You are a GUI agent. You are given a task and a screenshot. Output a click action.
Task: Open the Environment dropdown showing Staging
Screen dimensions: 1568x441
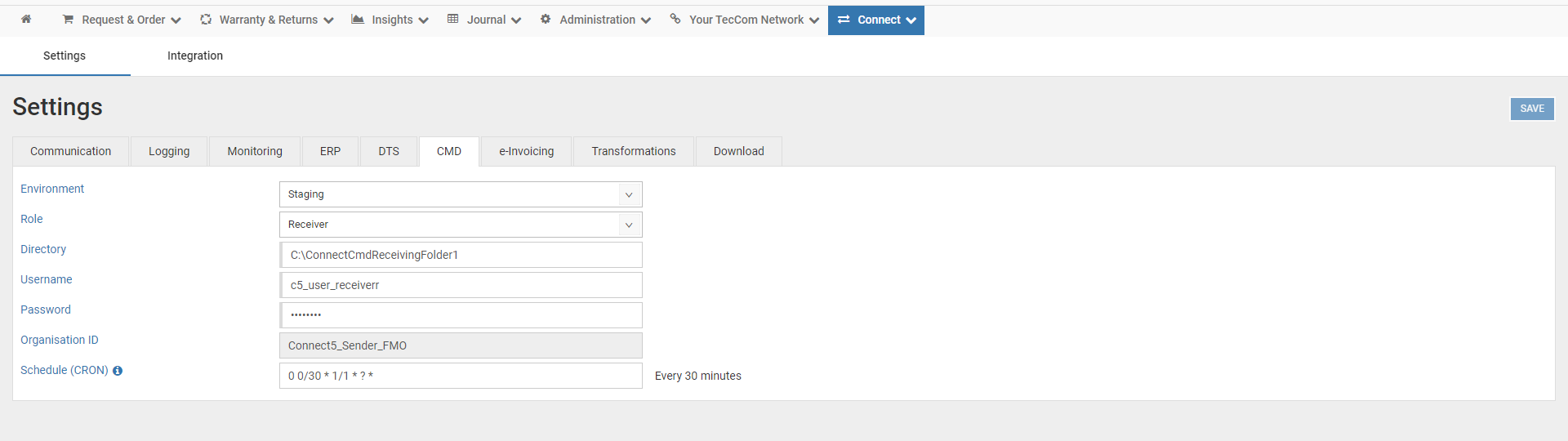461,194
